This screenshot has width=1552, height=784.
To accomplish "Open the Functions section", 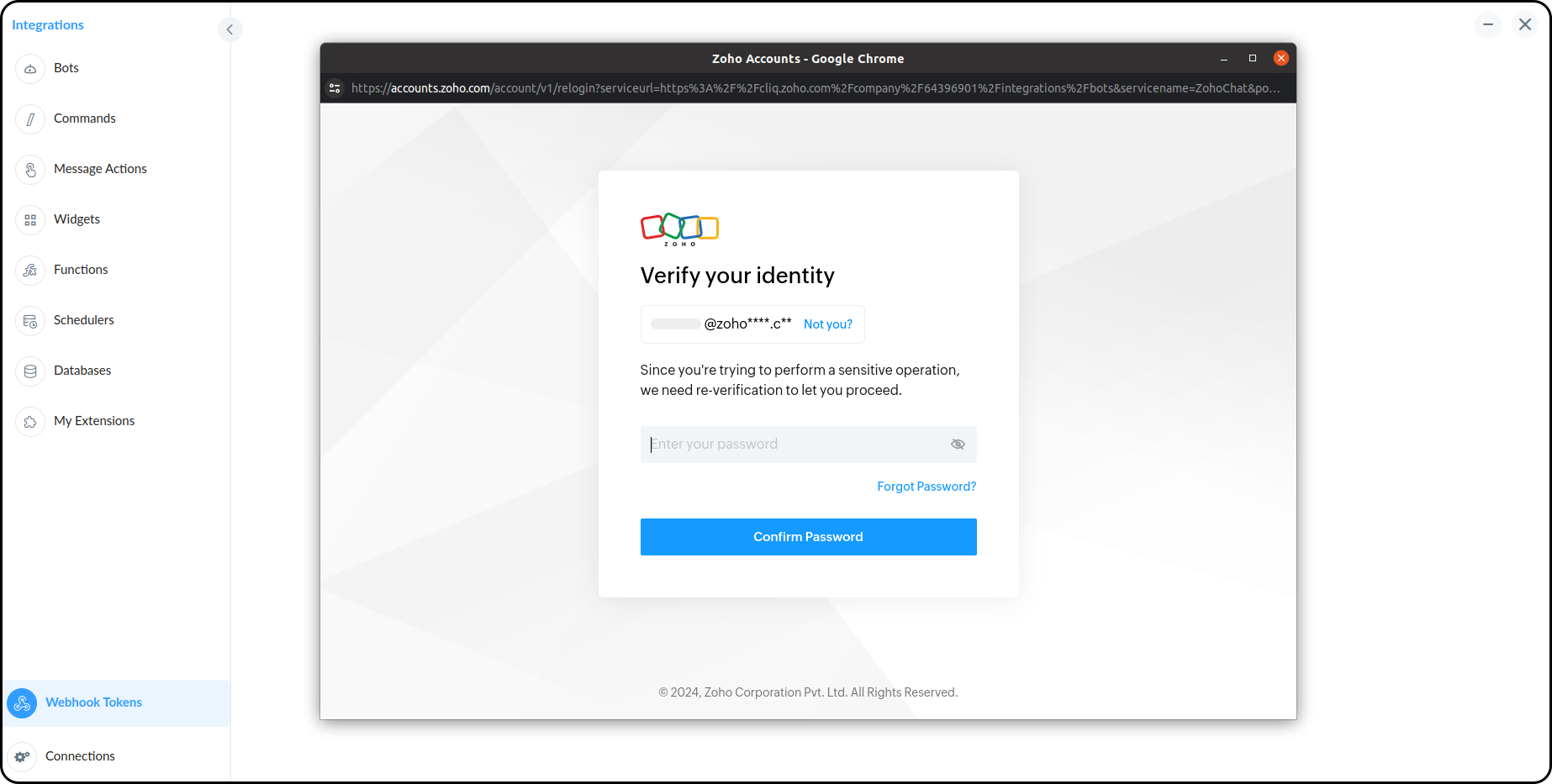I will coord(30,270).
